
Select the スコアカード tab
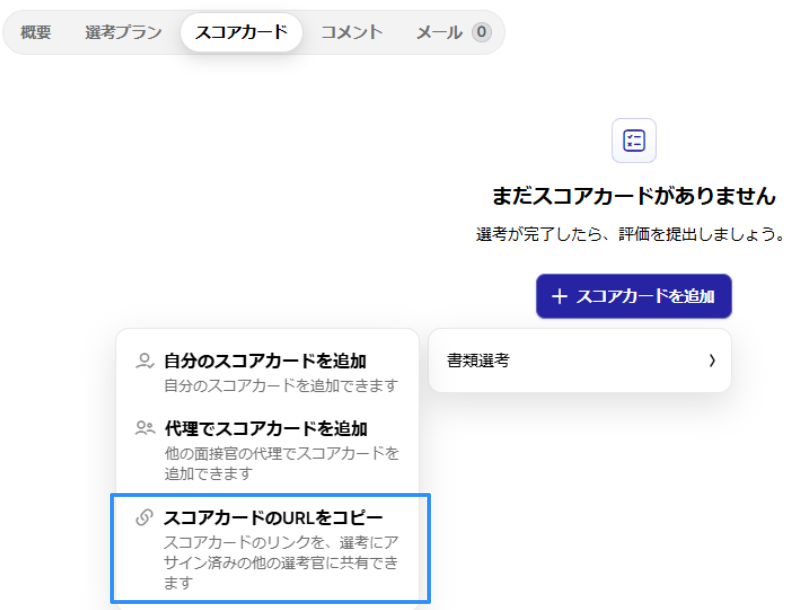pos(241,33)
